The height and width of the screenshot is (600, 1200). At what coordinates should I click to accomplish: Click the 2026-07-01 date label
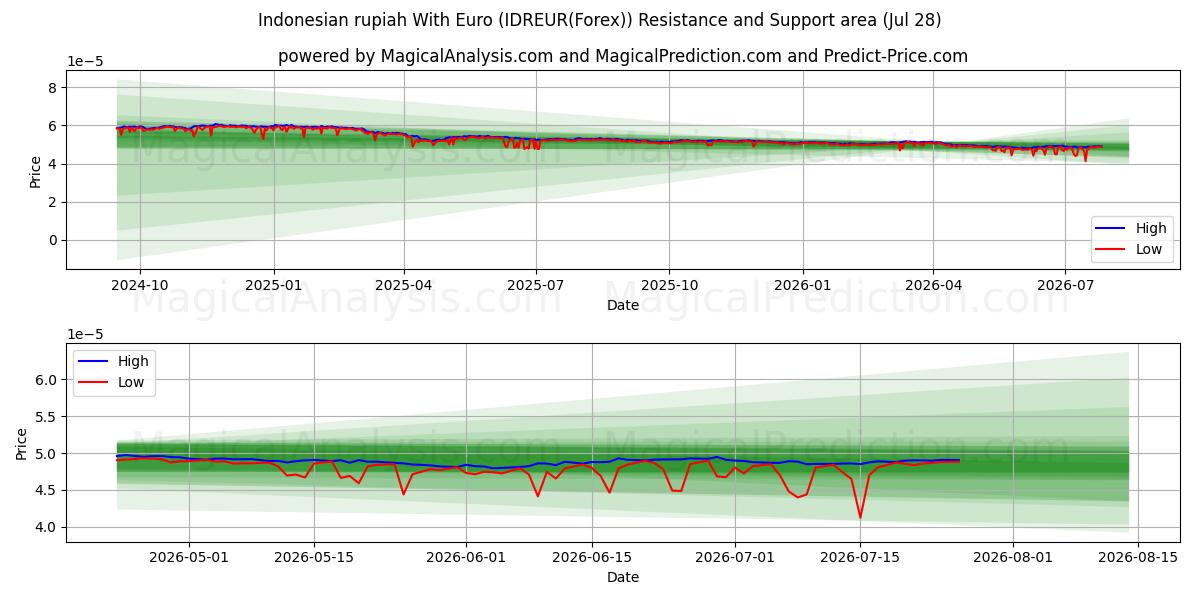click(x=734, y=559)
